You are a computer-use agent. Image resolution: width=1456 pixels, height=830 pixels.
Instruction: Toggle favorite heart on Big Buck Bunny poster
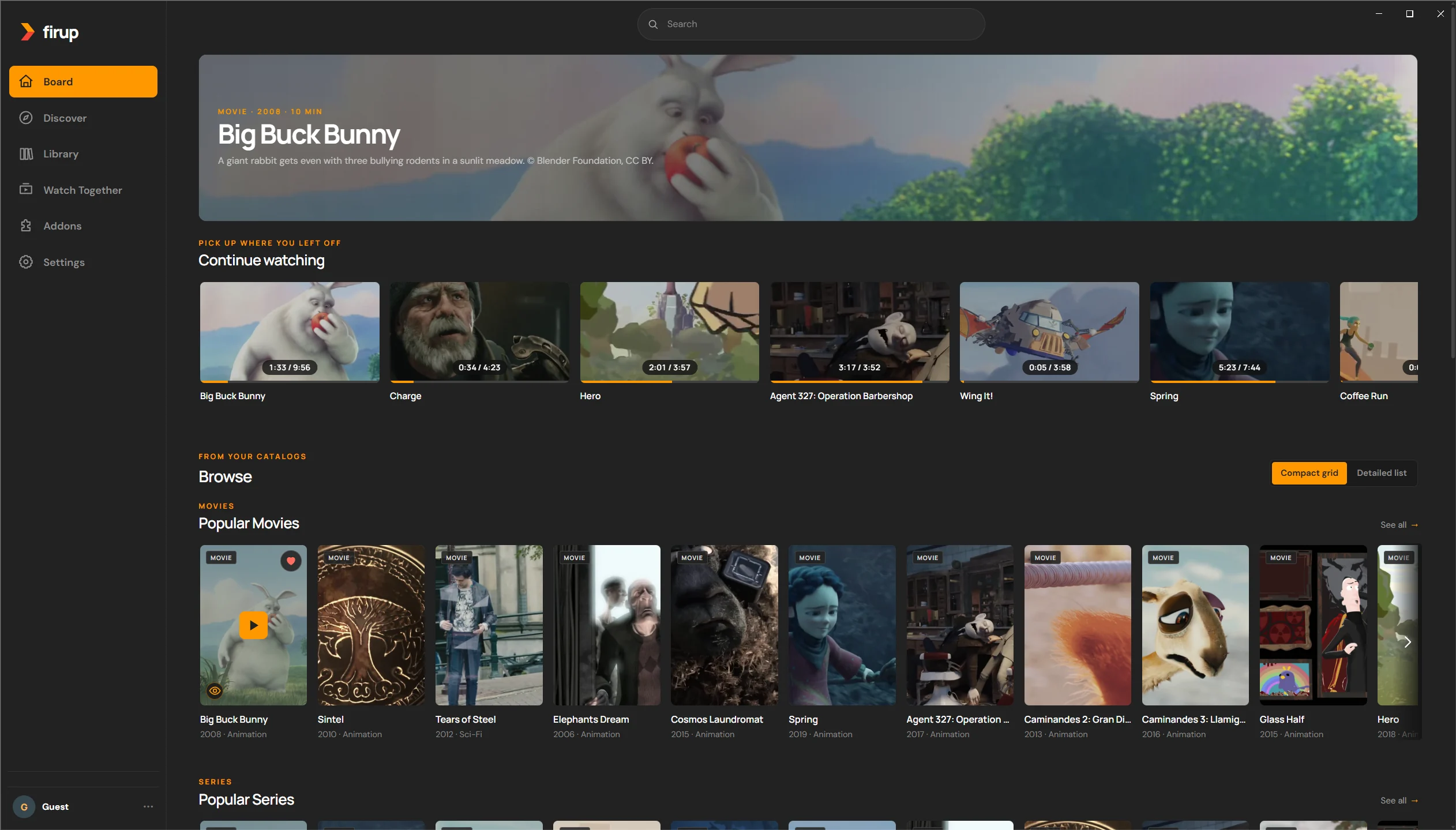pos(291,561)
